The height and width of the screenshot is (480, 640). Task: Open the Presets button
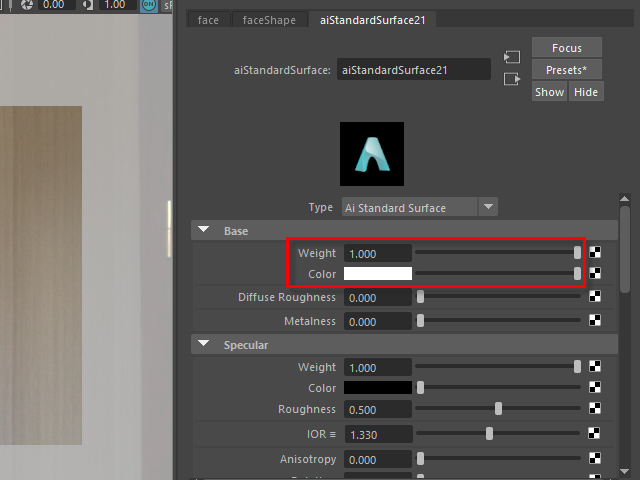(x=566, y=70)
